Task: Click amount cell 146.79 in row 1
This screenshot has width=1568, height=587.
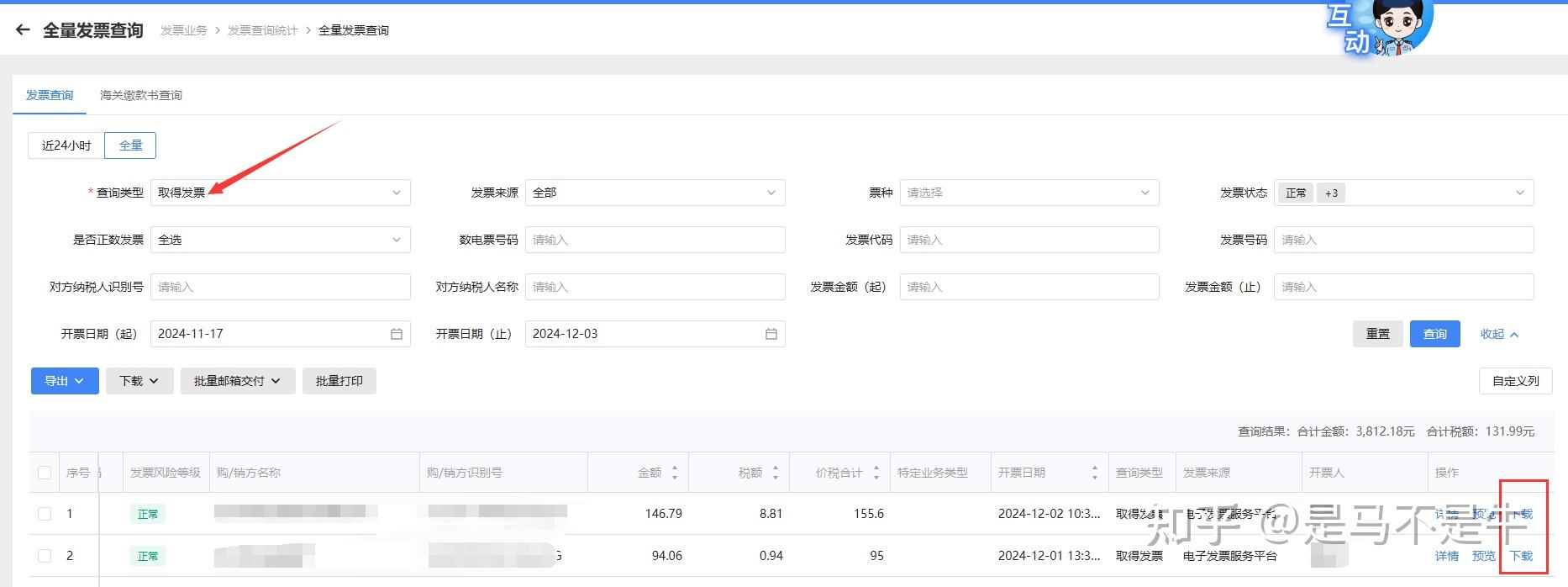Action: [664, 514]
